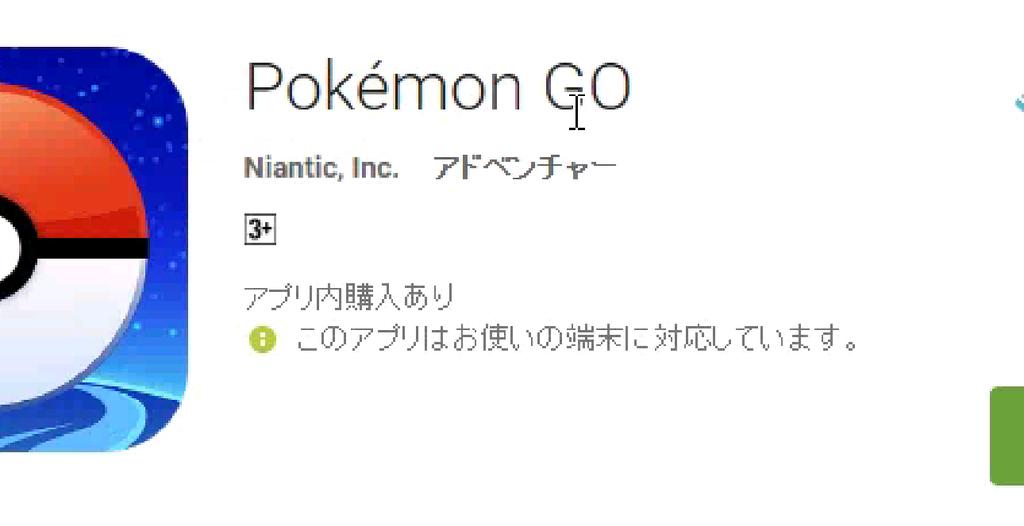Click the green install button at right edge

tap(1007, 436)
